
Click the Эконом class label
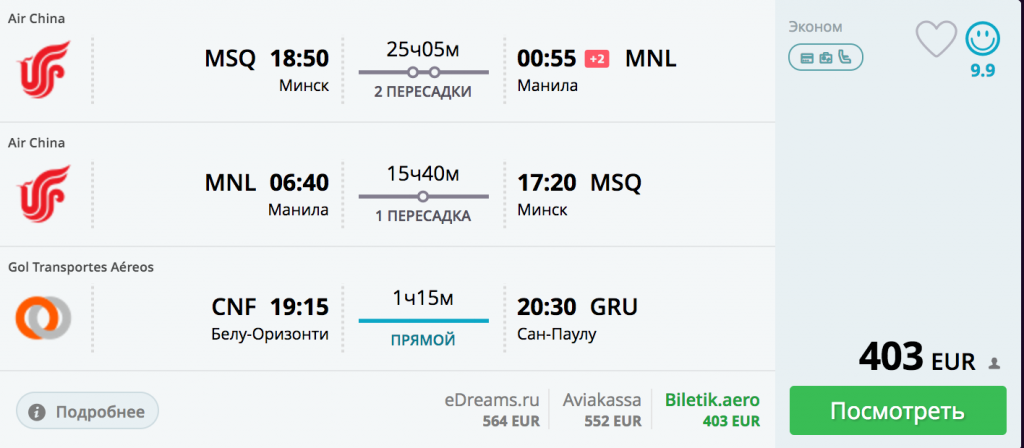pos(815,27)
